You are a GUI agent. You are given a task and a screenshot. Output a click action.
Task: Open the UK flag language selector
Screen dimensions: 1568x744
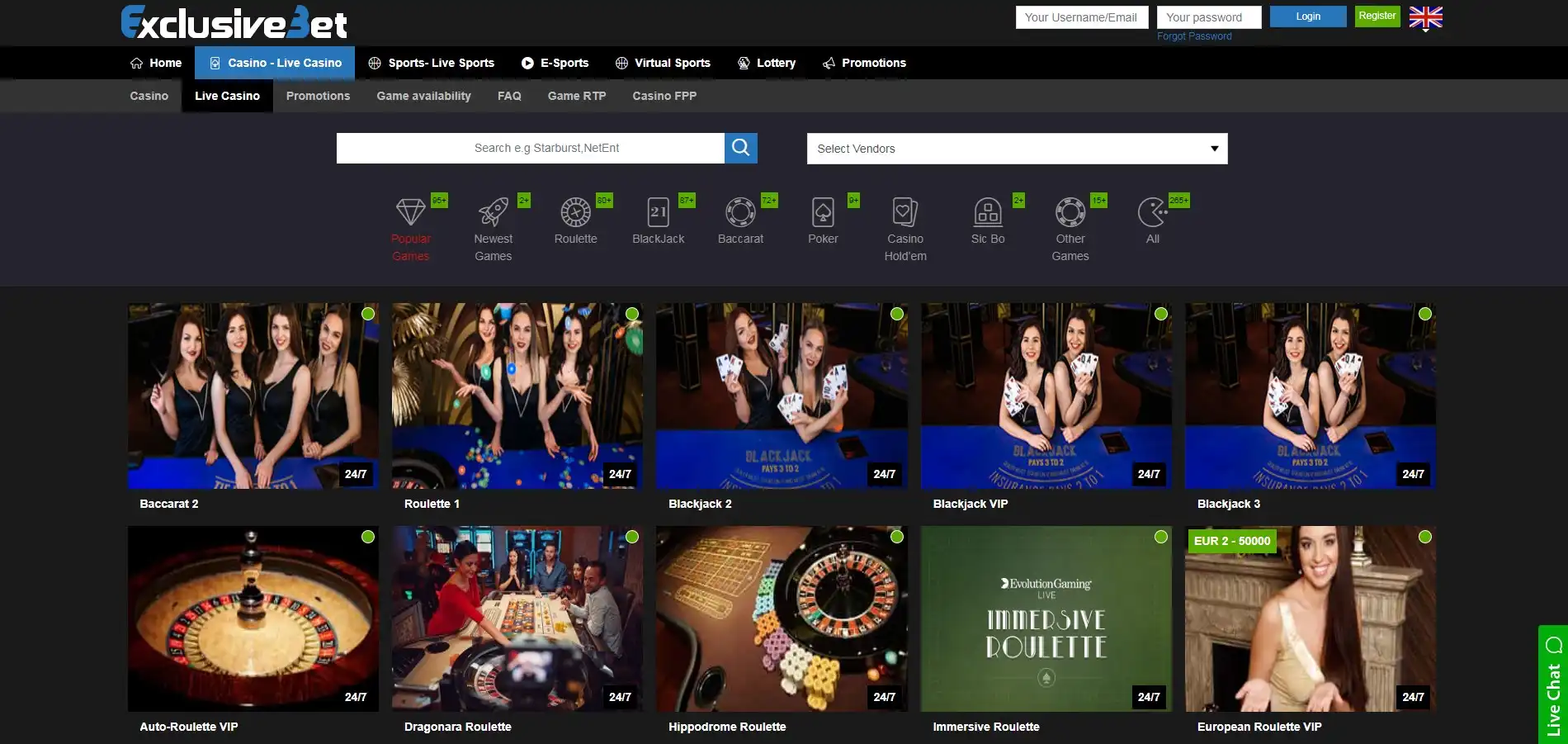coord(1425,17)
